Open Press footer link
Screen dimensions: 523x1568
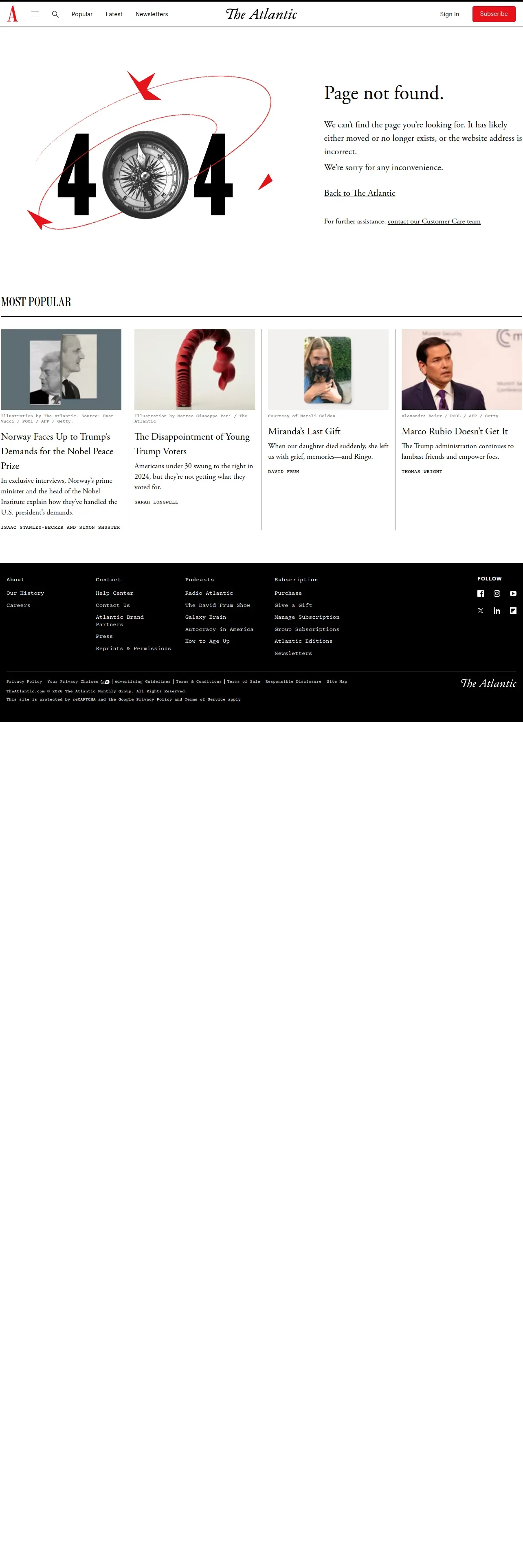point(104,636)
